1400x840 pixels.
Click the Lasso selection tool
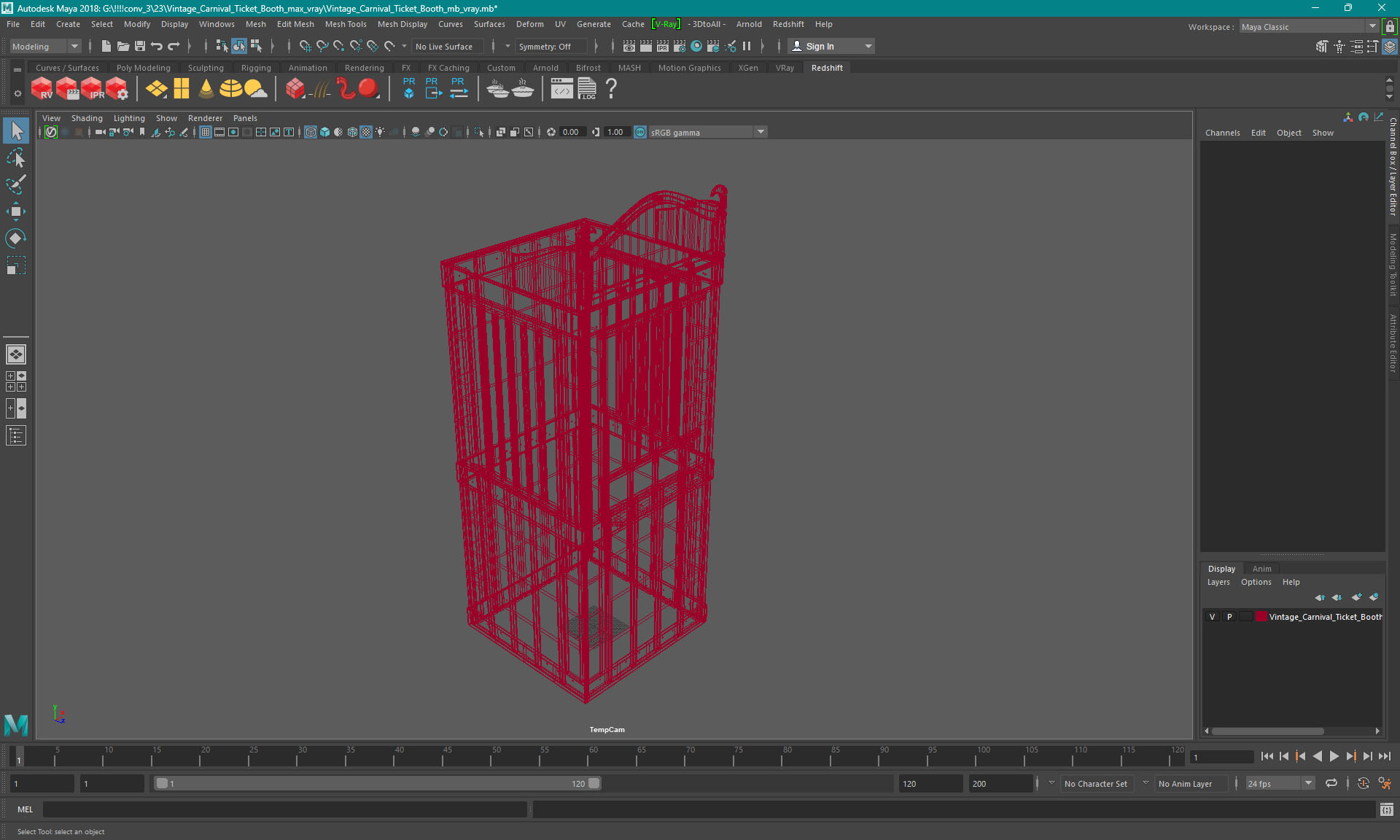[x=16, y=159]
